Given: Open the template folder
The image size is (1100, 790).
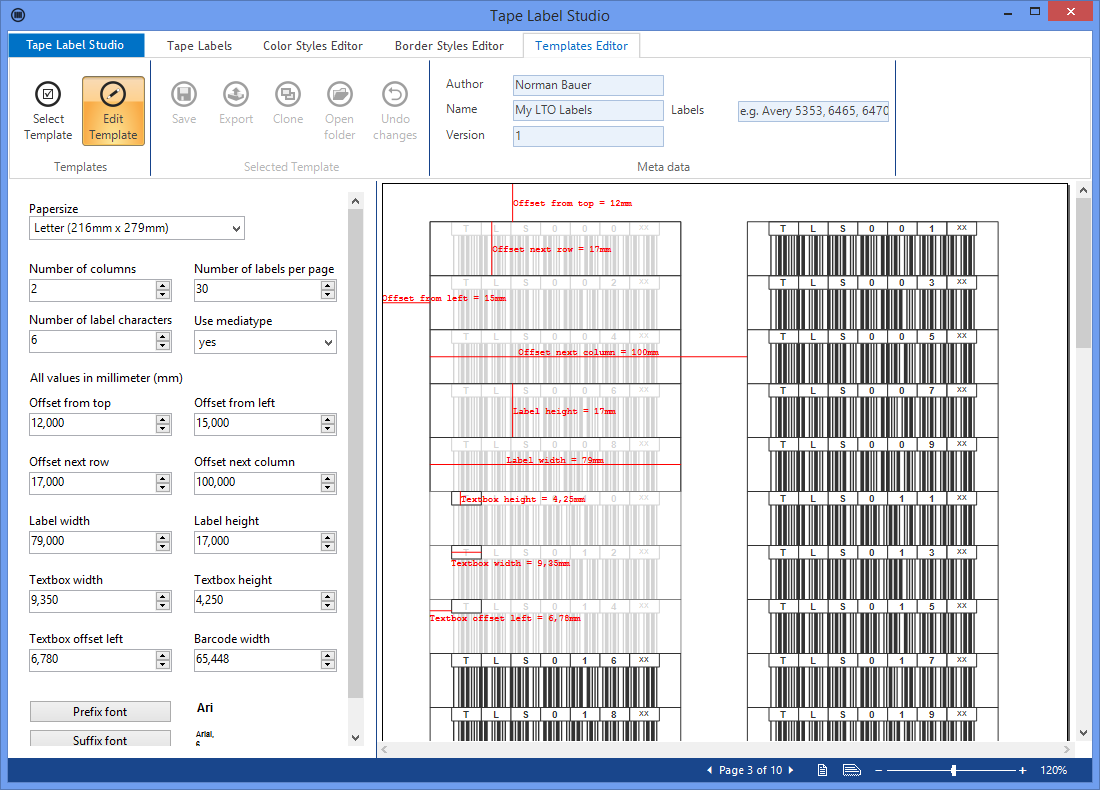Looking at the screenshot, I should [x=340, y=110].
